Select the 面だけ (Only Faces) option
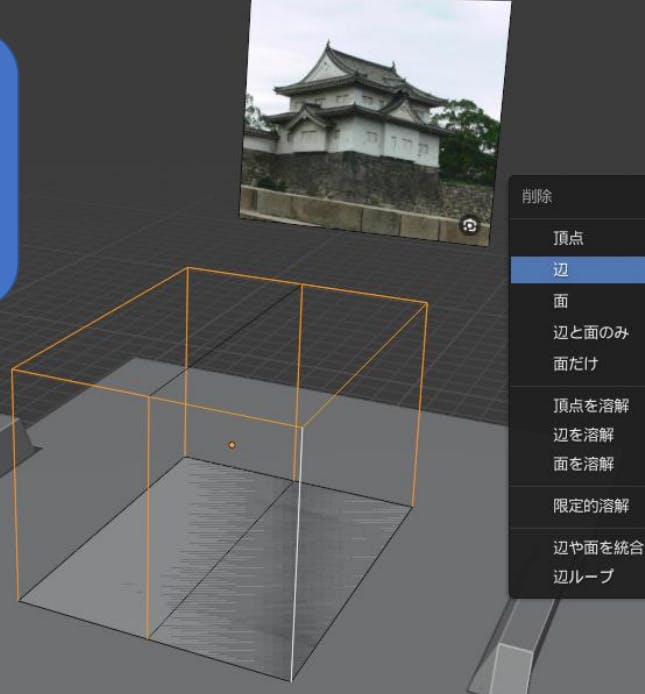The width and height of the screenshot is (645, 694). point(575,363)
